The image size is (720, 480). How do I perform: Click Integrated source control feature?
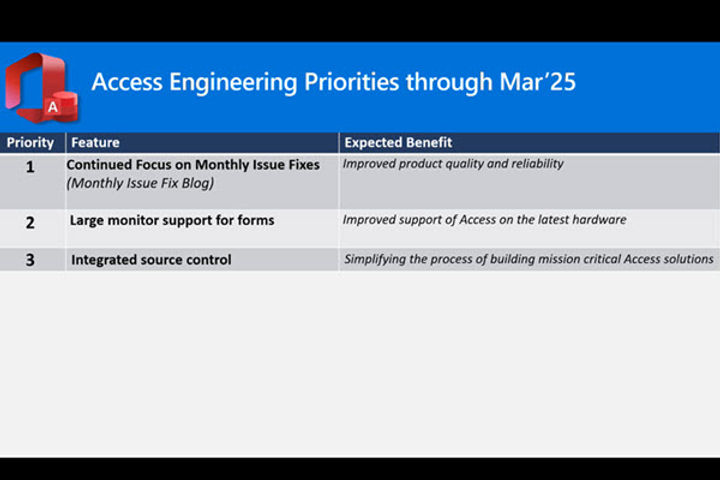[151, 260]
